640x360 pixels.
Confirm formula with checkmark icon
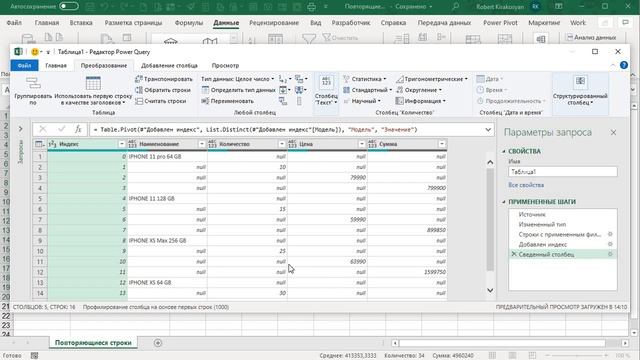[x=61, y=129]
